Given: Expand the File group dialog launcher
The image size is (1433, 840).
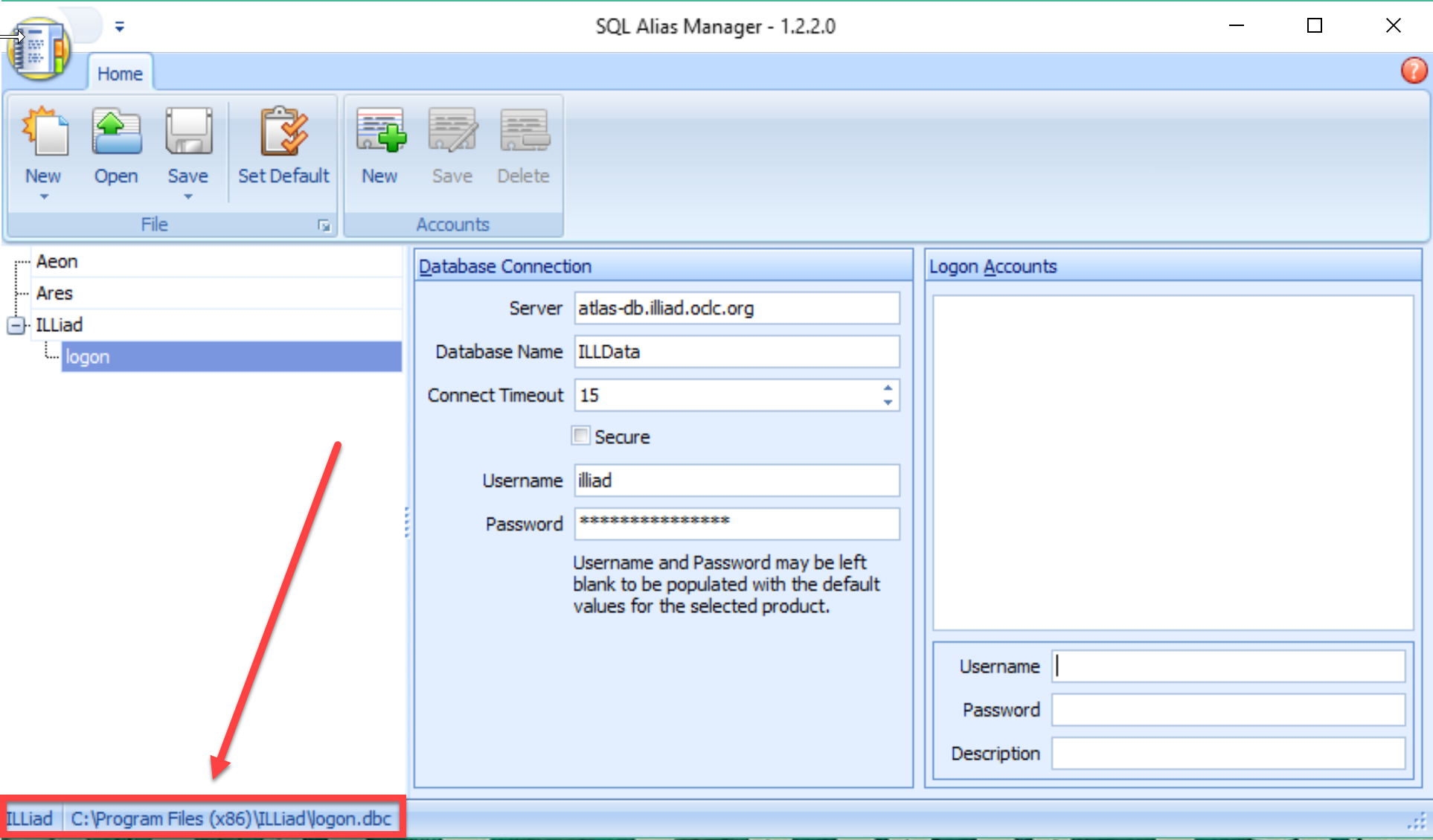Looking at the screenshot, I should point(324,225).
